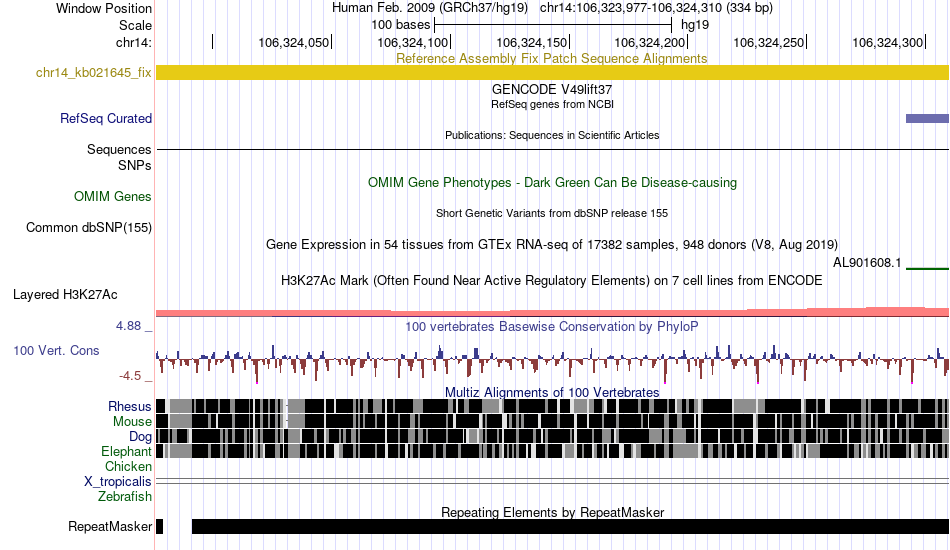Click the PhyloP -4.5 lower axis value
Screen dimensions: 950x550
tap(130, 376)
